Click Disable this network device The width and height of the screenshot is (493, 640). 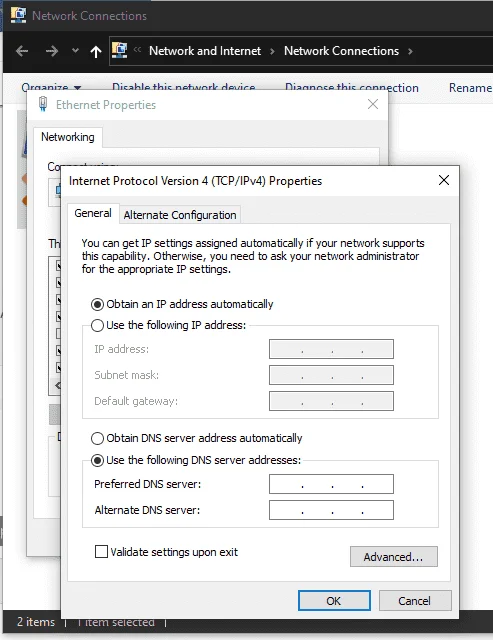click(x=184, y=87)
